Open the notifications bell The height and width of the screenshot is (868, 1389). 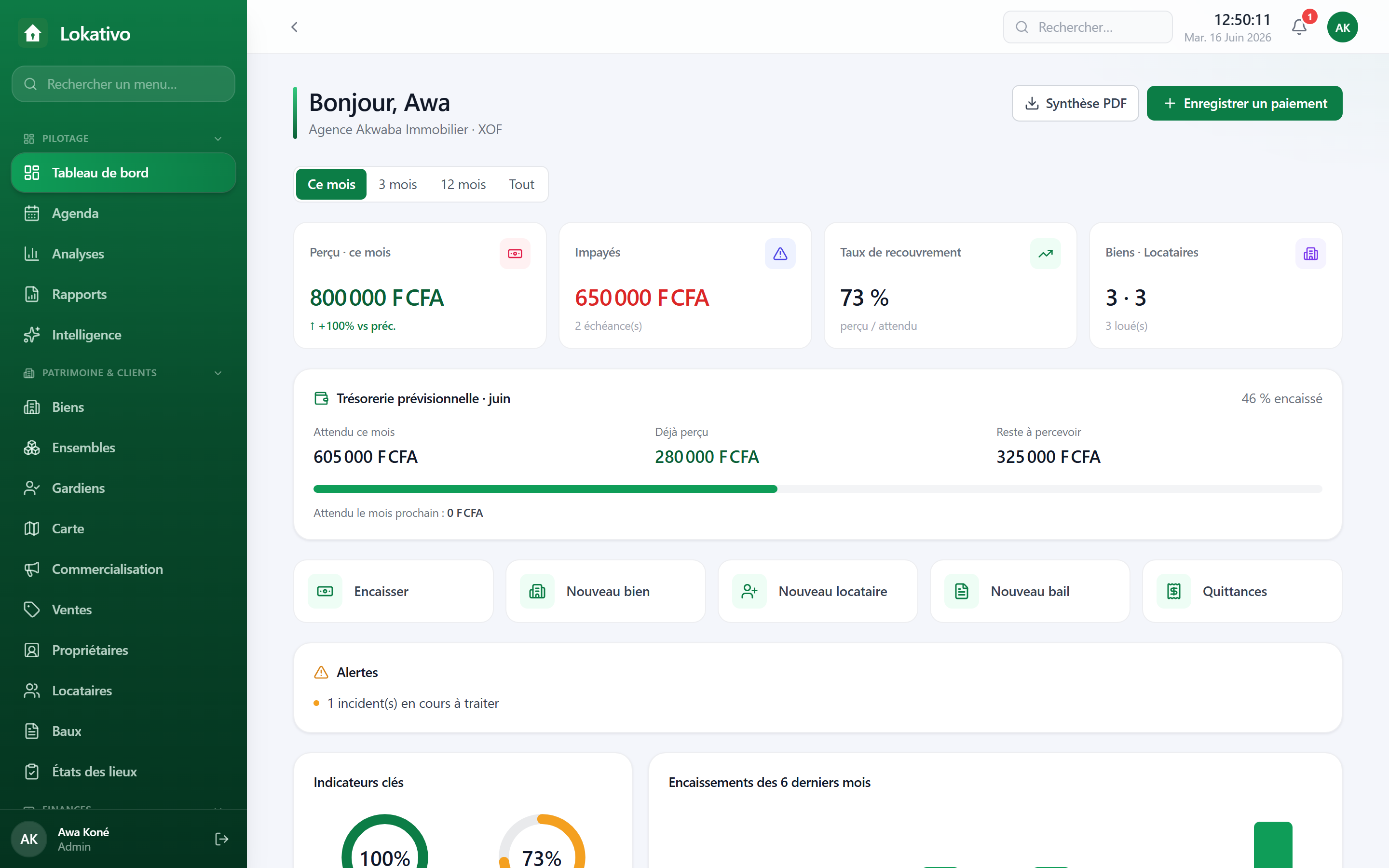click(1299, 27)
